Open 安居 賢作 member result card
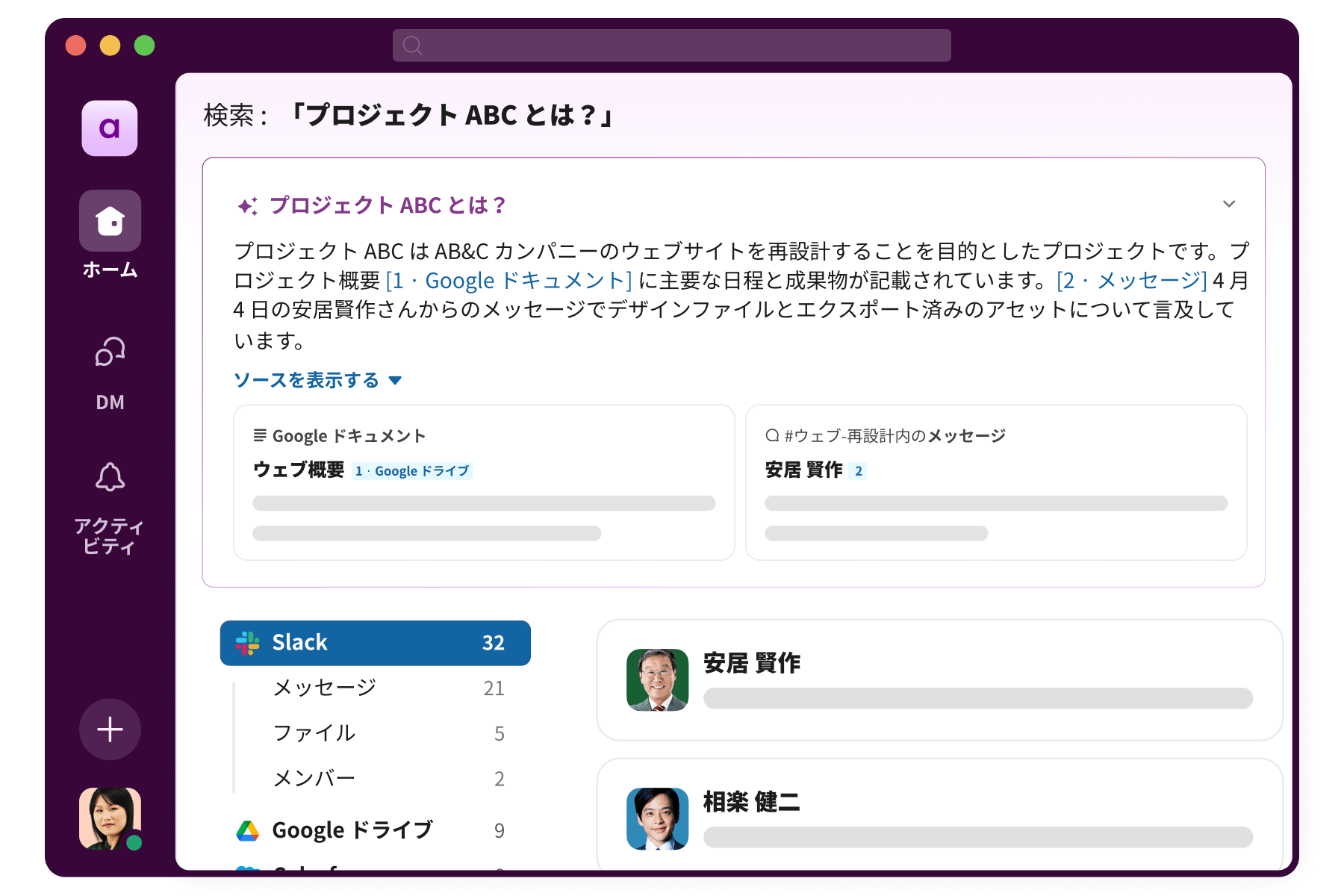This screenshot has width=1344, height=896. [x=939, y=680]
